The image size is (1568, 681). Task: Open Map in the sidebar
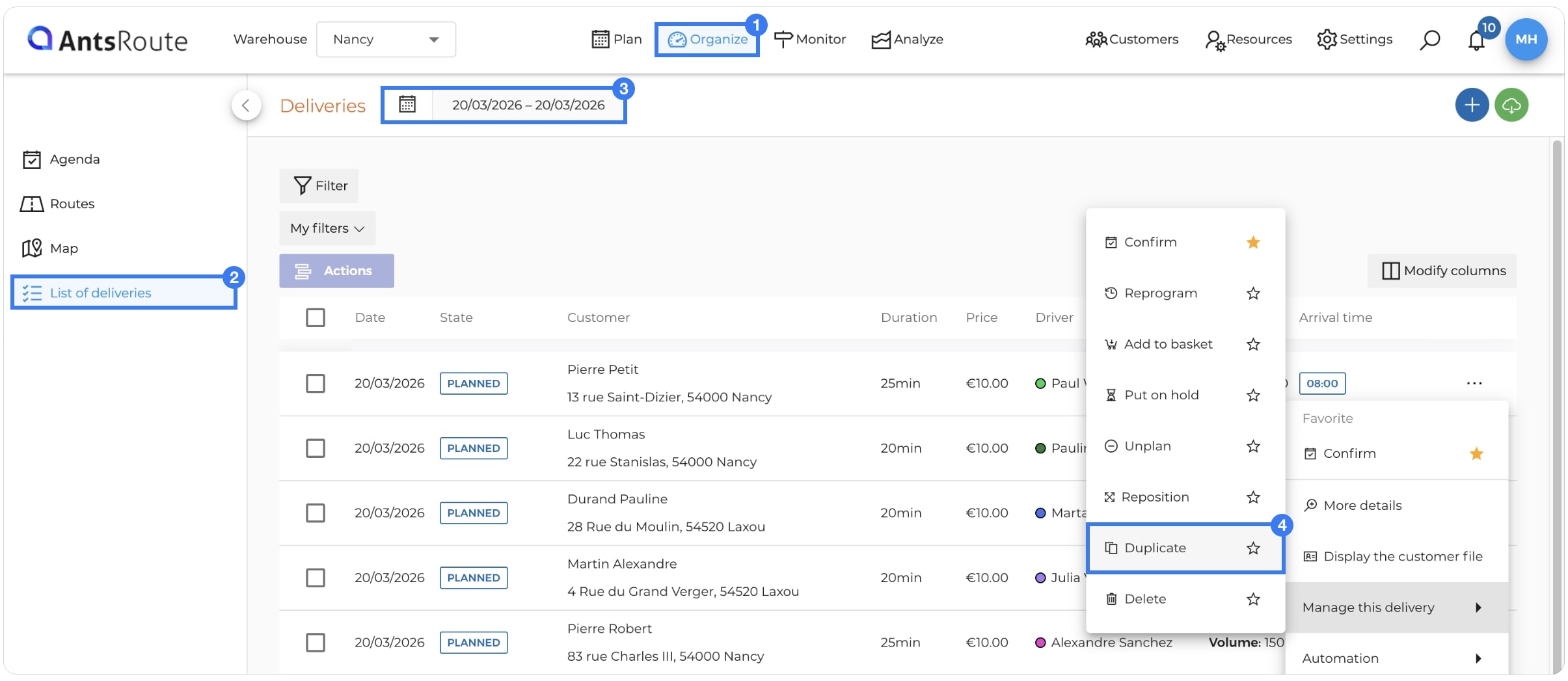tap(50, 248)
